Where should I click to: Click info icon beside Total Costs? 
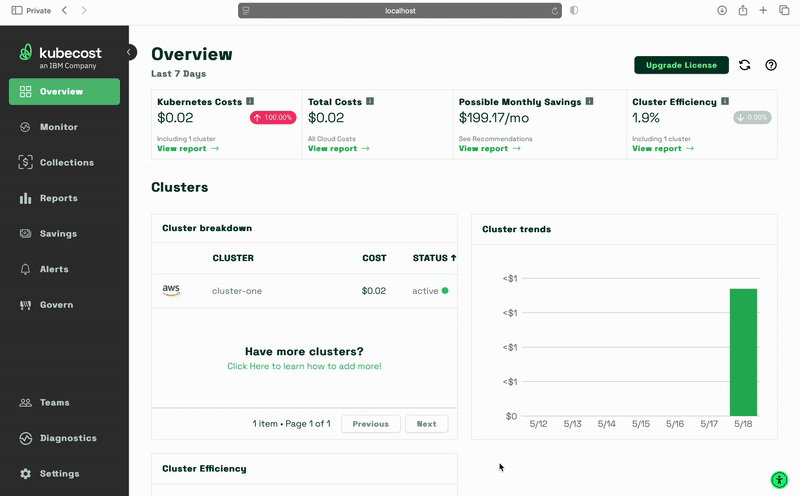[370, 101]
